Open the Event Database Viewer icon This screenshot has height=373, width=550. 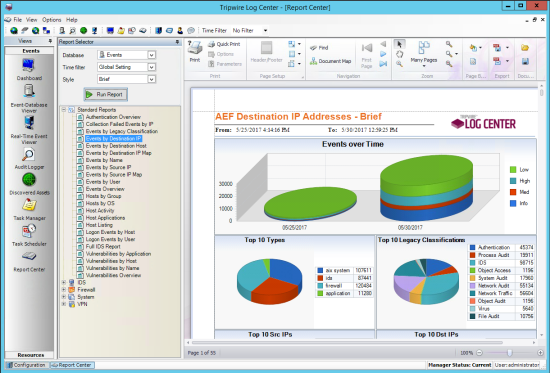[x=29, y=92]
